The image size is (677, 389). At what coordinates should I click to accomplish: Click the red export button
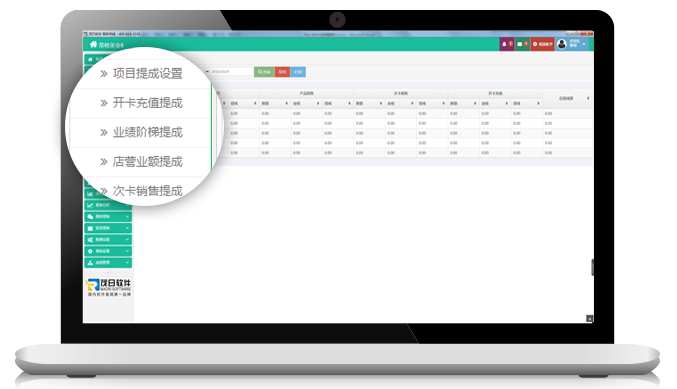point(282,72)
